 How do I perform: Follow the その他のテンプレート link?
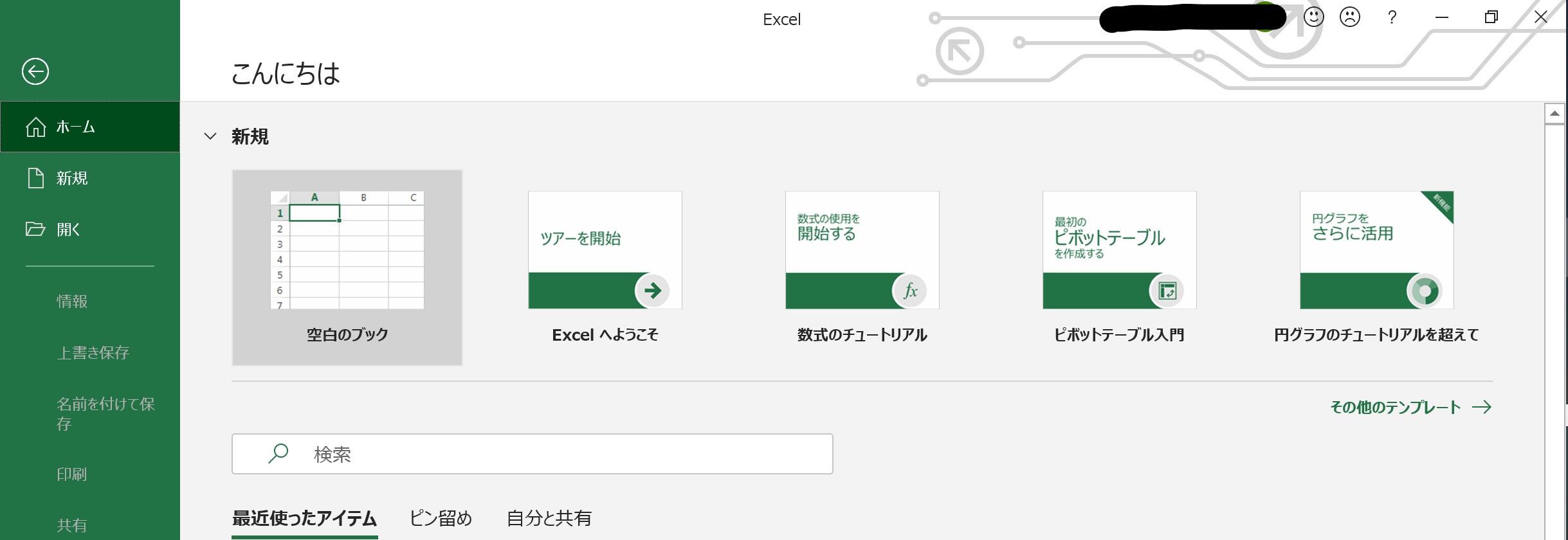(x=1411, y=407)
